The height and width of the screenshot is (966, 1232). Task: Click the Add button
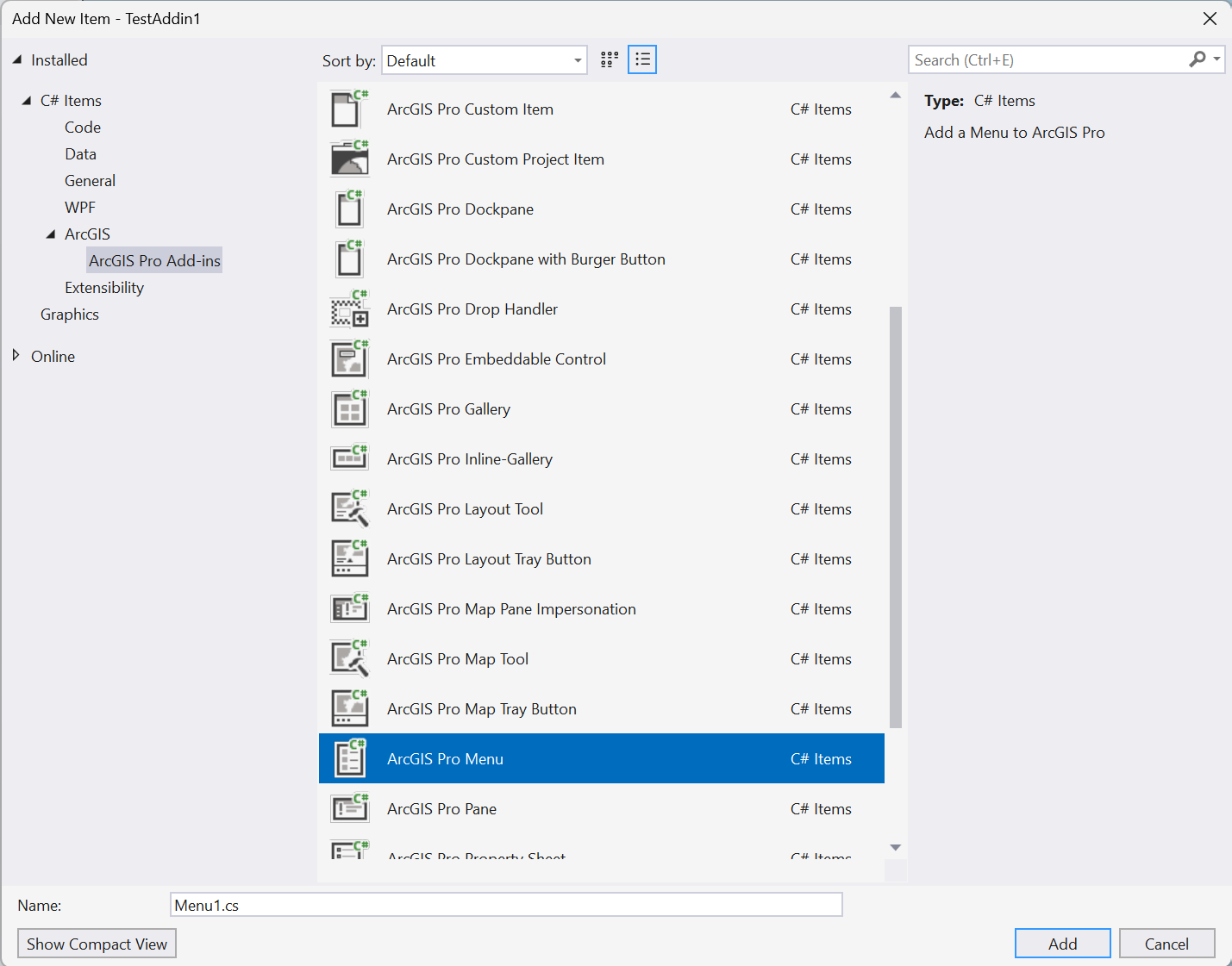pyautogui.click(x=1062, y=944)
